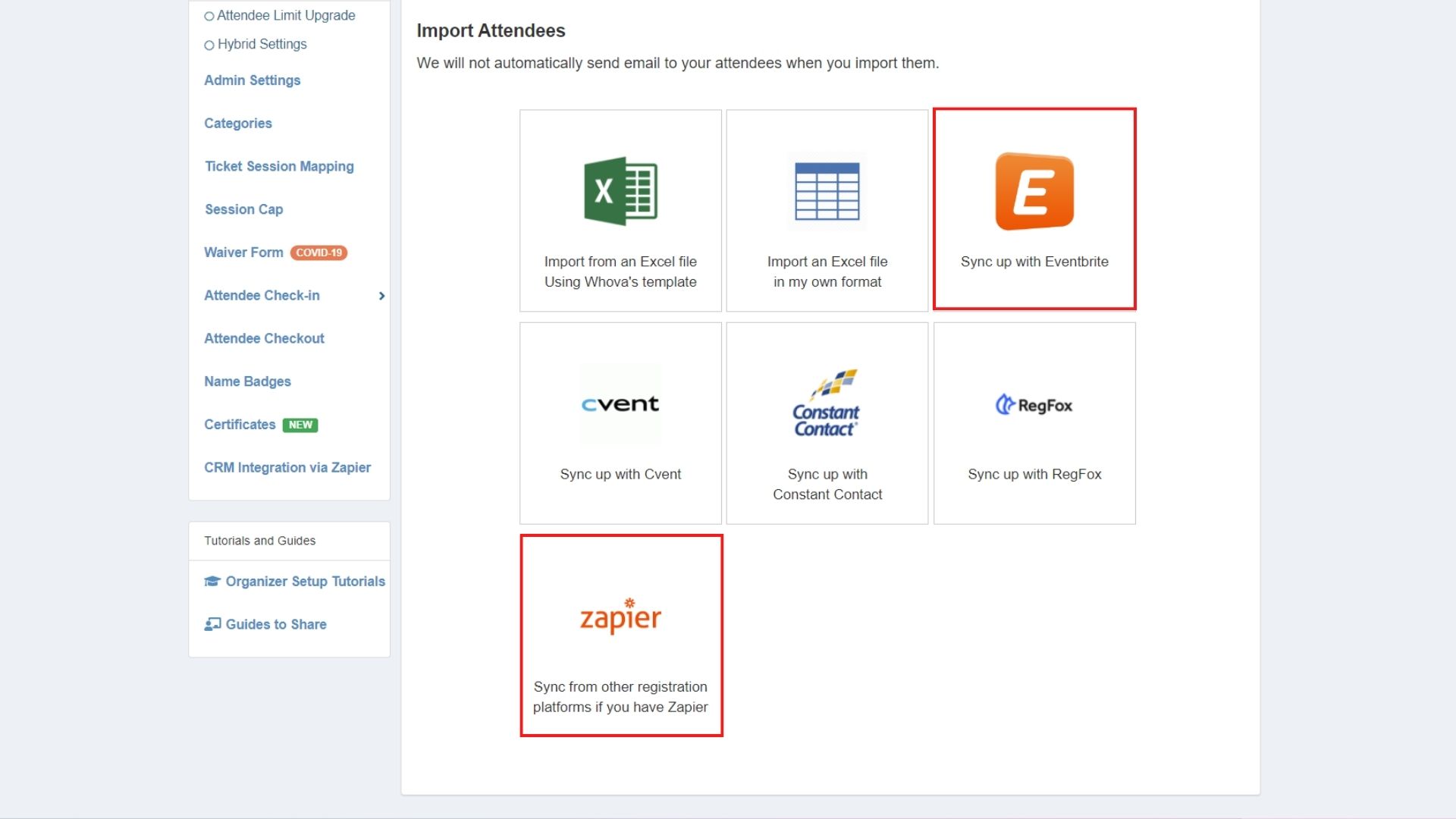Open Guides to Share

(x=276, y=624)
